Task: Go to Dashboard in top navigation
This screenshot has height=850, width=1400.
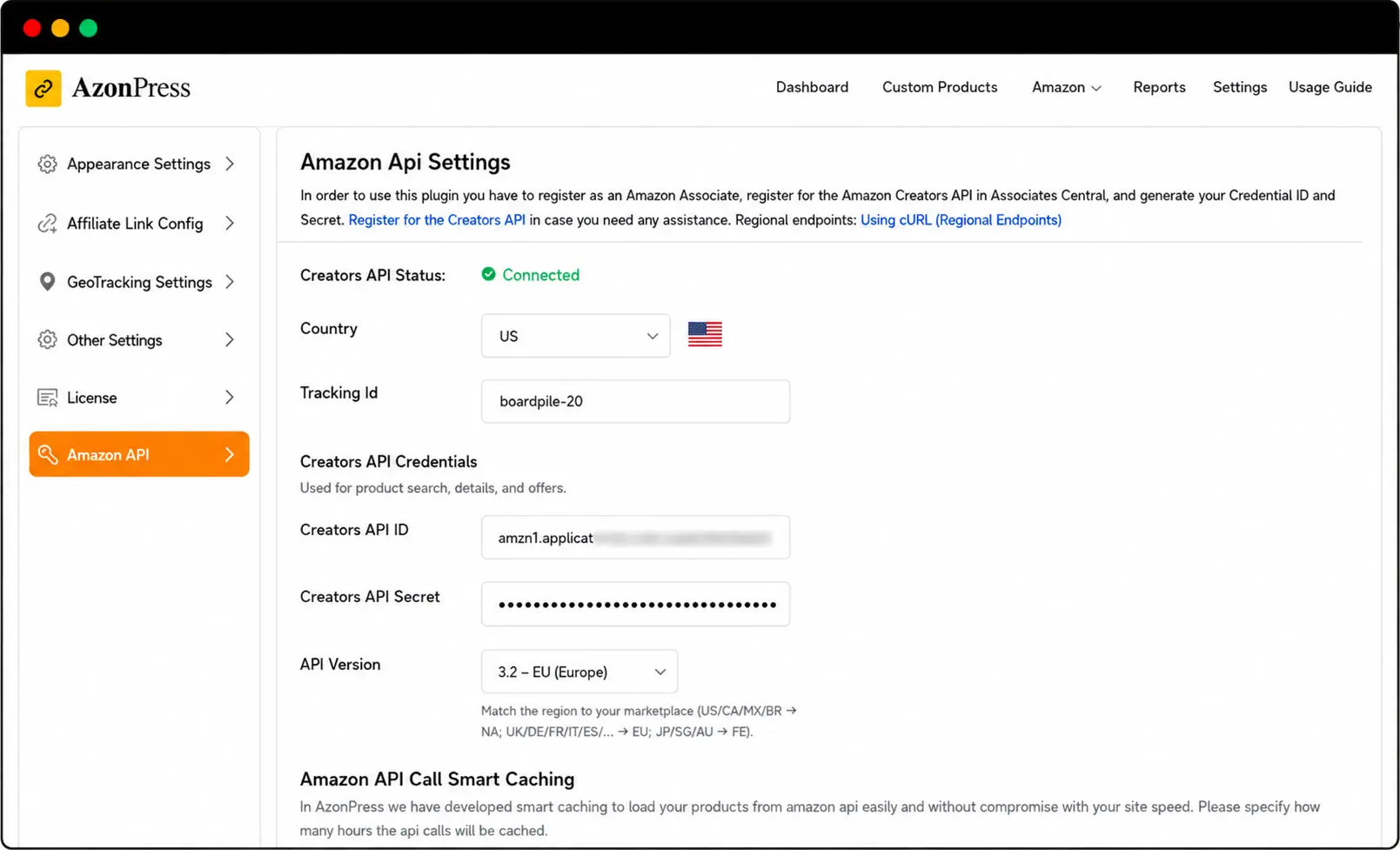Action: (x=812, y=87)
